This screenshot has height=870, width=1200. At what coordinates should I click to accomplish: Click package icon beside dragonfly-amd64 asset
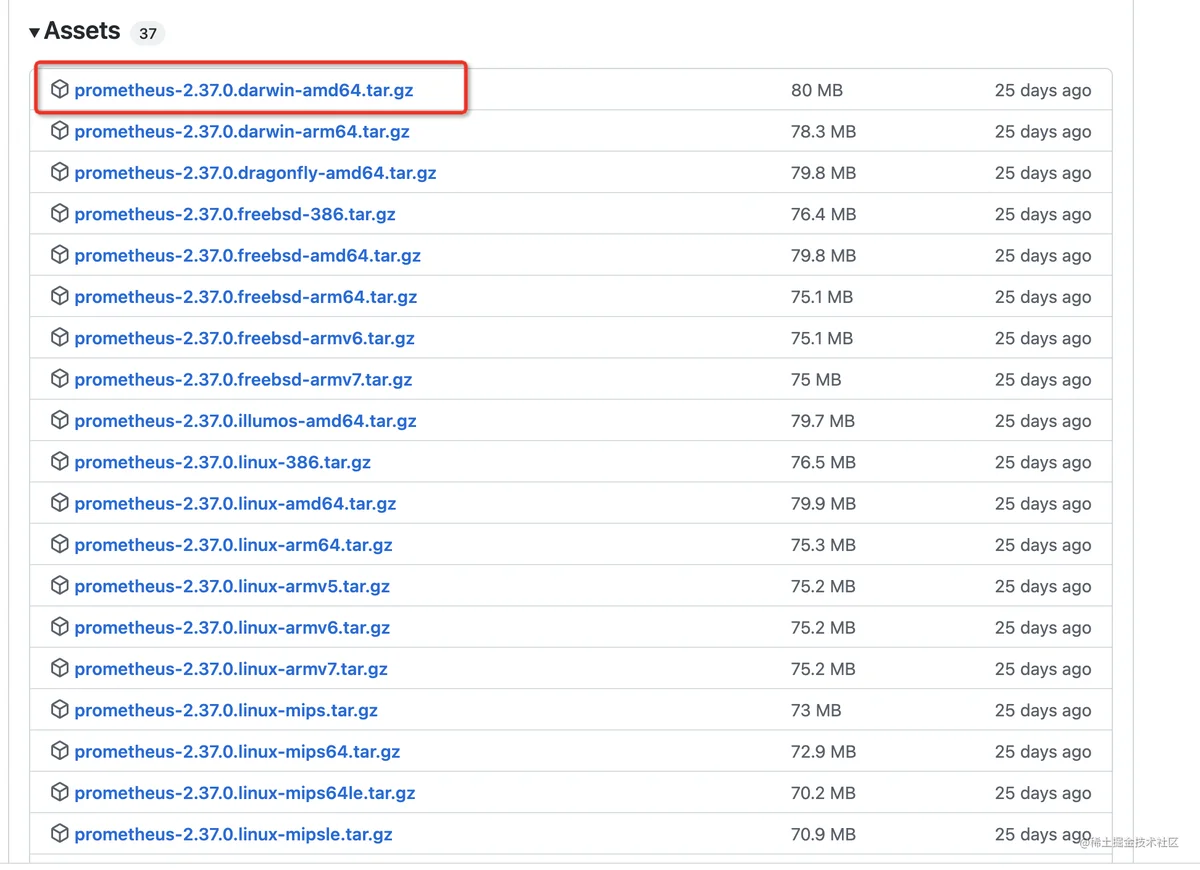click(x=60, y=172)
